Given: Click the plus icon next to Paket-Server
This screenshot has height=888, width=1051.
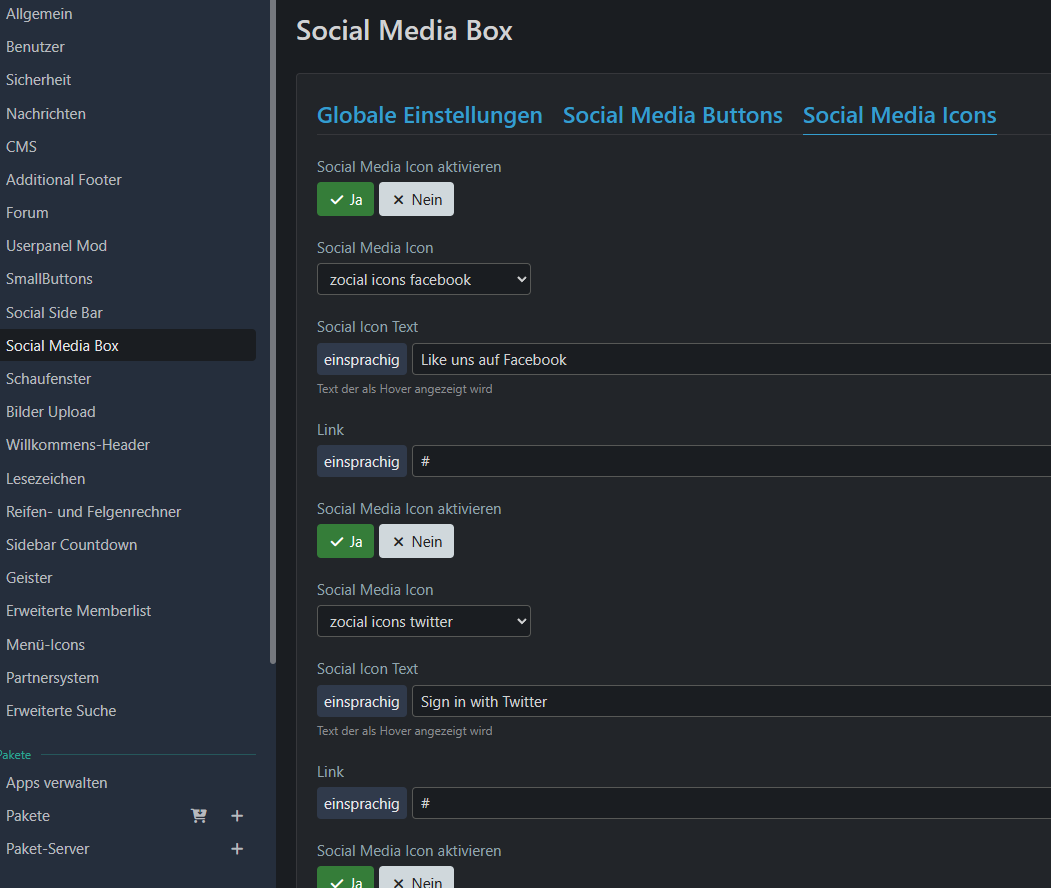Looking at the screenshot, I should click(237, 849).
